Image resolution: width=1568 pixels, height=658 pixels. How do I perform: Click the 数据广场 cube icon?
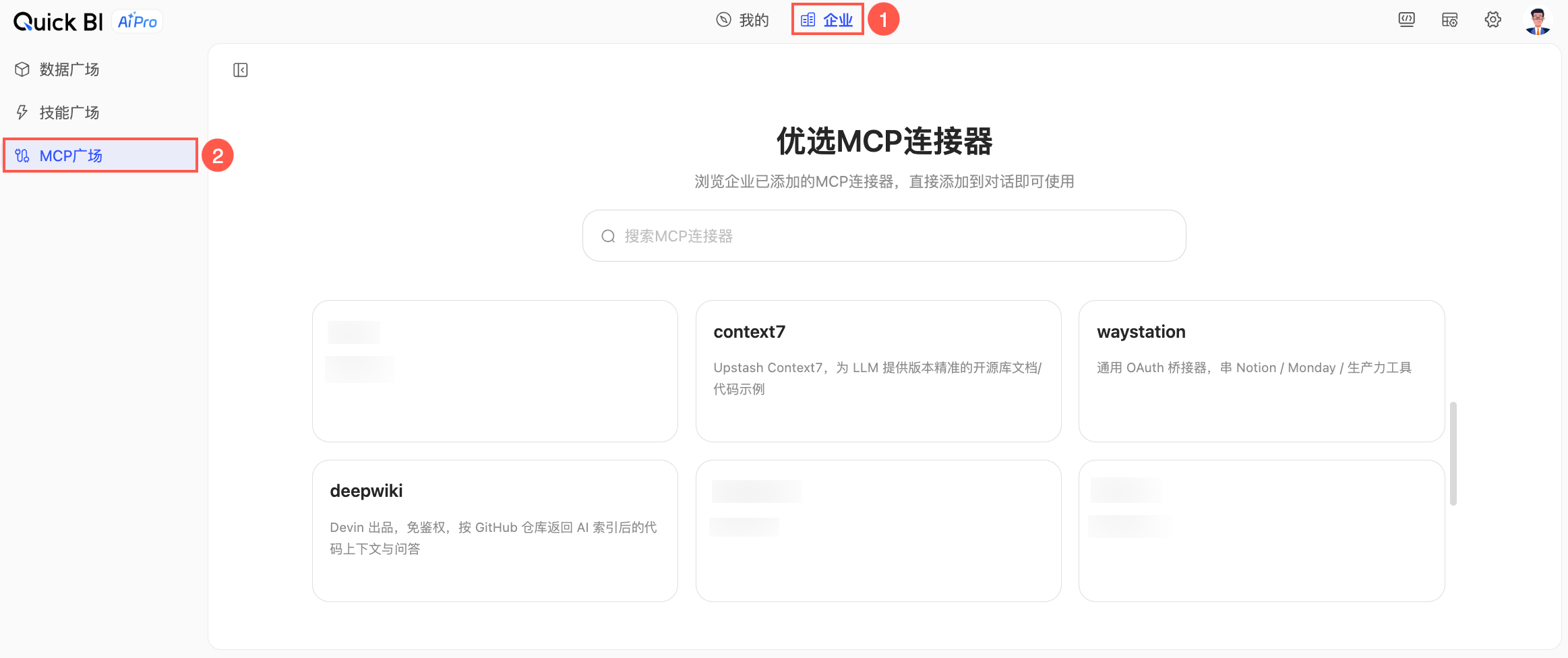pyautogui.click(x=22, y=69)
